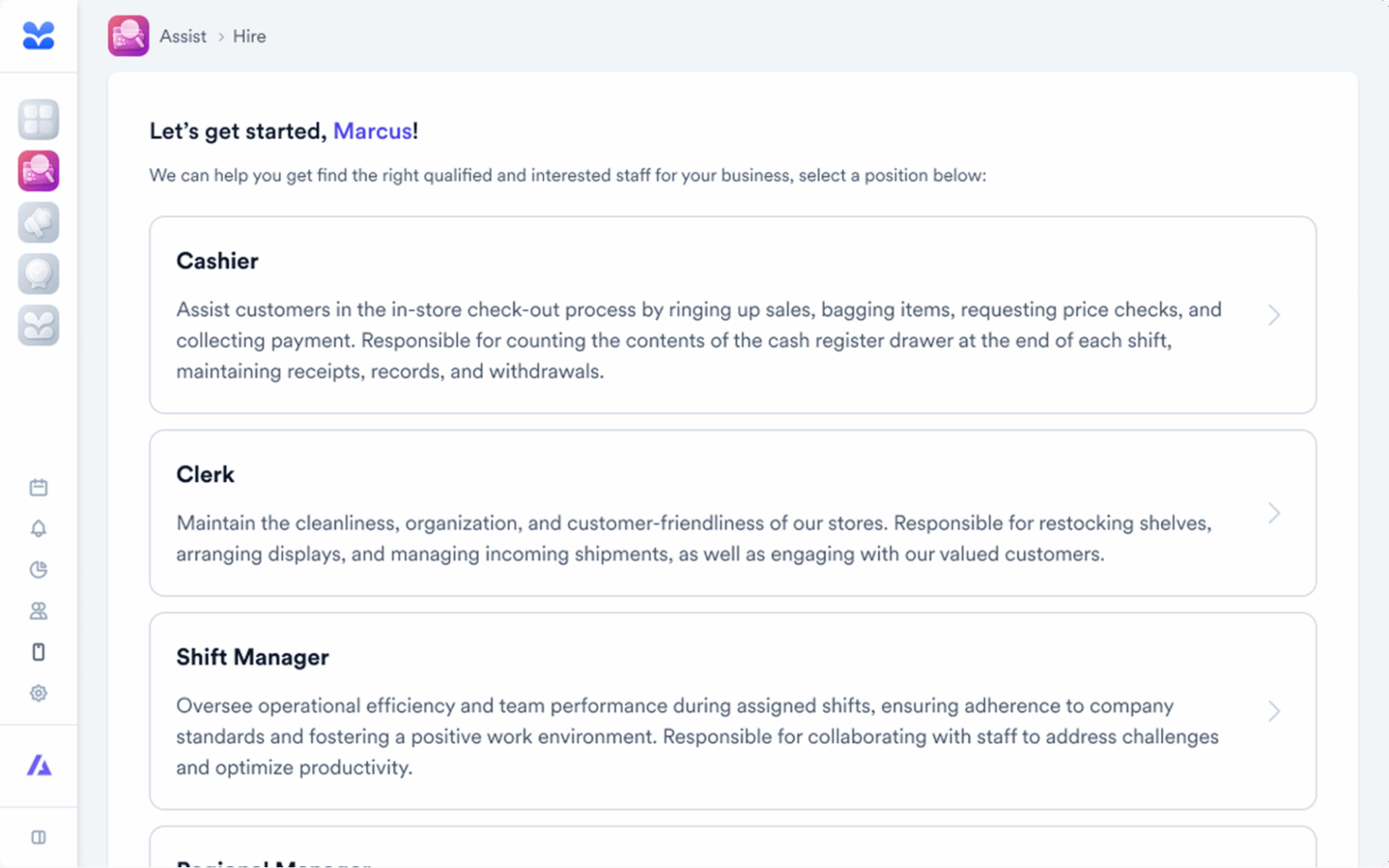Expand the Cashier position chevron
The height and width of the screenshot is (868, 1389).
[x=1274, y=315]
